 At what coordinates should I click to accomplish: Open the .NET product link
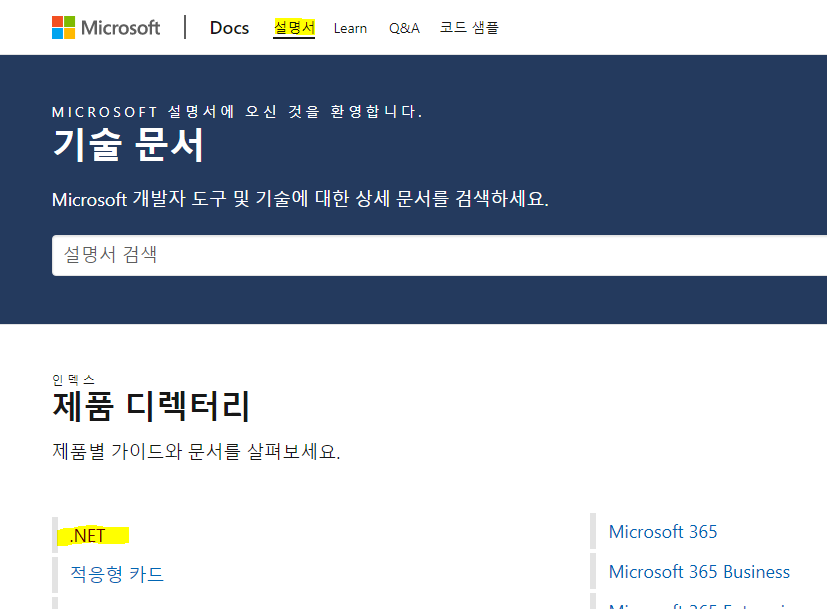point(88,536)
